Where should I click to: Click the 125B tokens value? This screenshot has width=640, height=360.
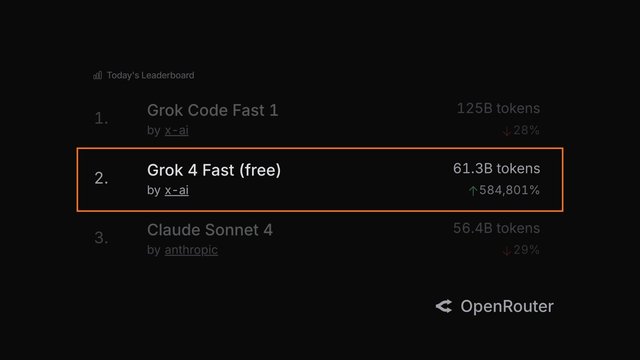click(498, 109)
